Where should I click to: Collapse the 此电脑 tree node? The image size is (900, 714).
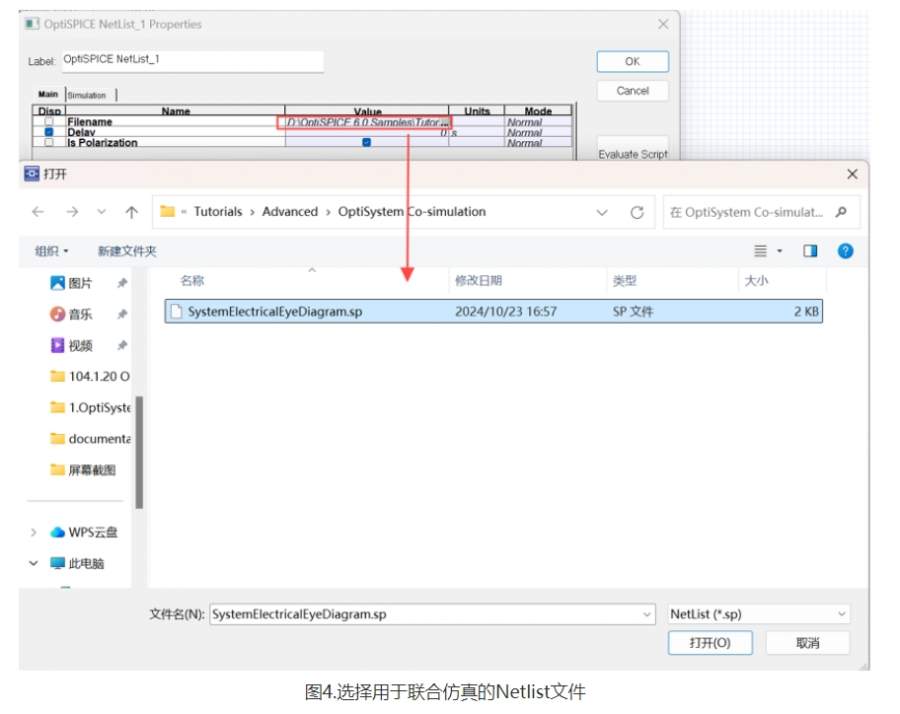tap(33, 564)
